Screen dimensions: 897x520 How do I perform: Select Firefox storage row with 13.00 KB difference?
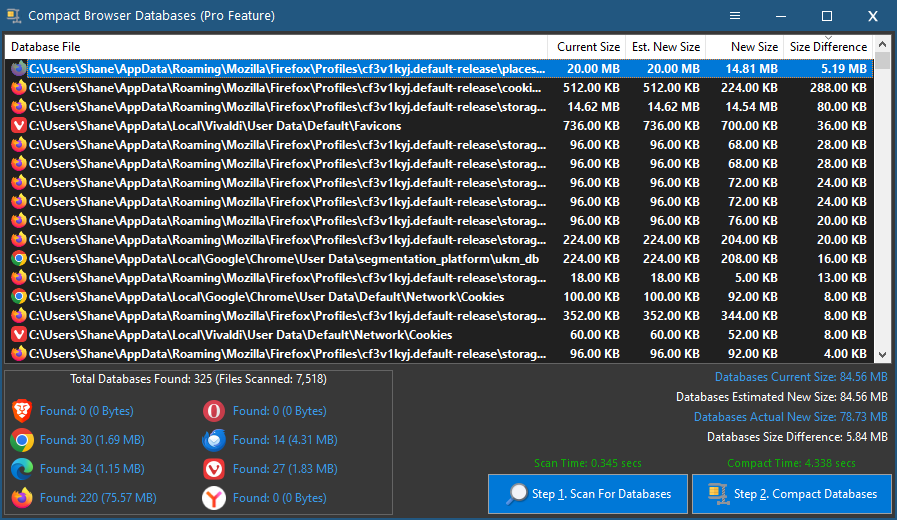(439, 277)
